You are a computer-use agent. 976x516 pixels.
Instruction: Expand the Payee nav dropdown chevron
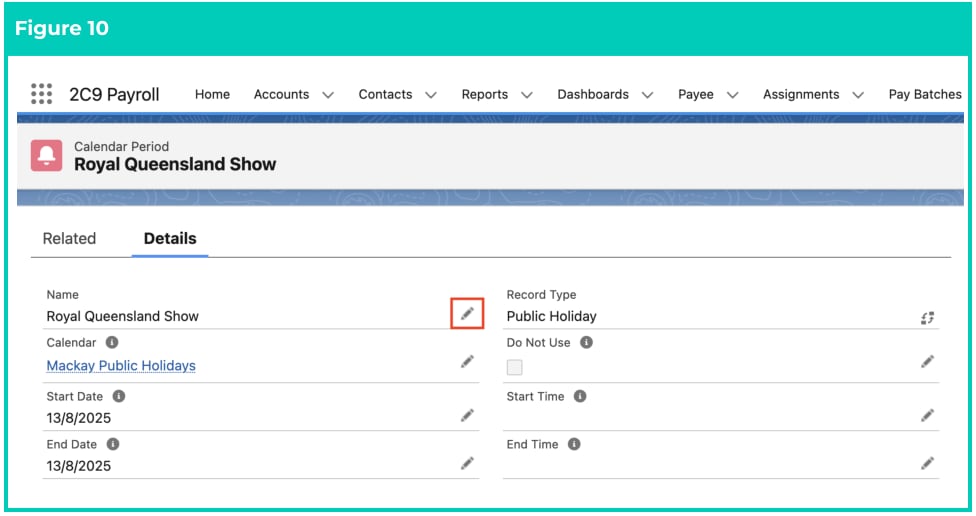733,95
